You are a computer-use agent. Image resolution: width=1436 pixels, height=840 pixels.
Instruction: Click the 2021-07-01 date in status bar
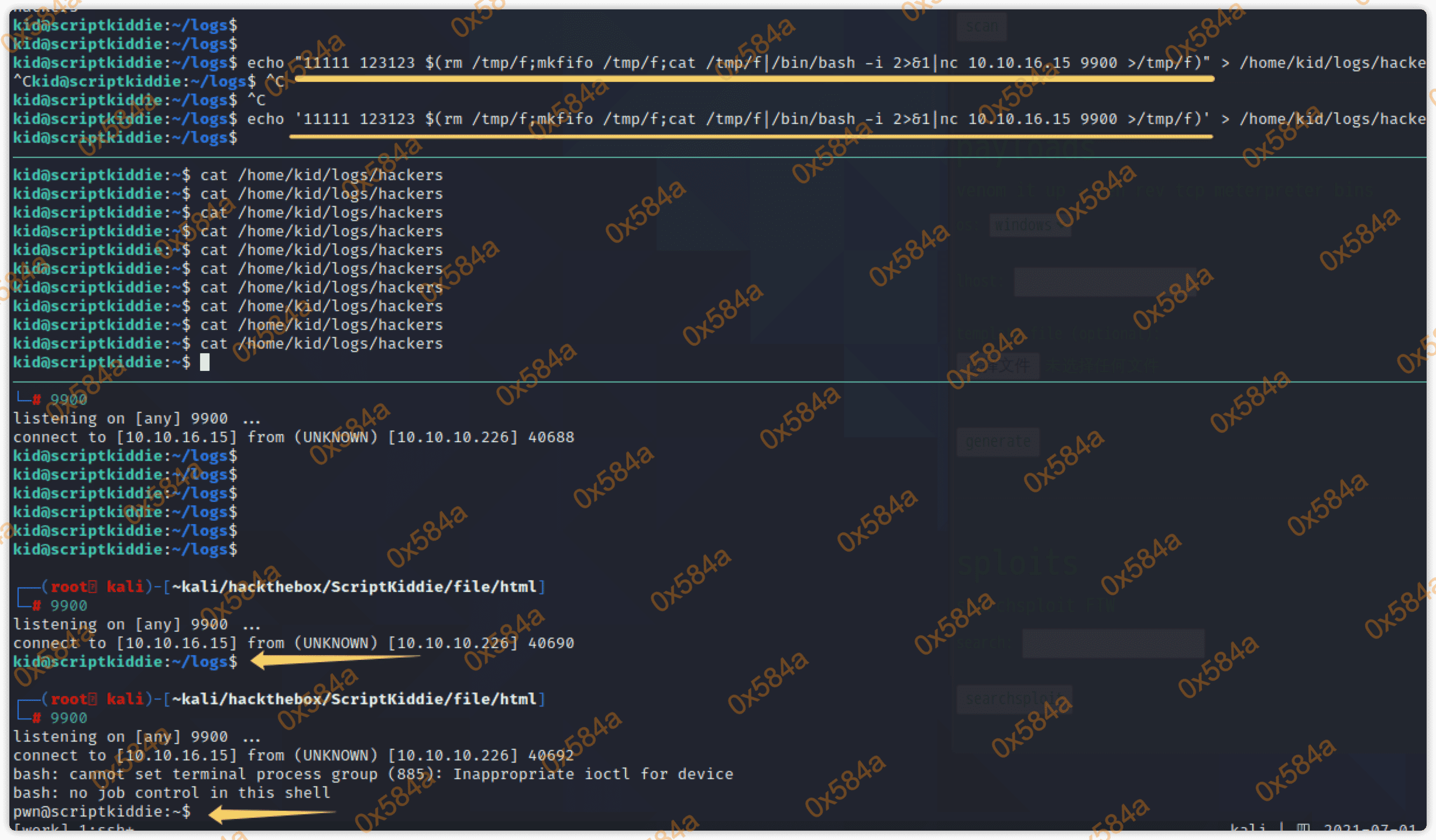point(1369,827)
